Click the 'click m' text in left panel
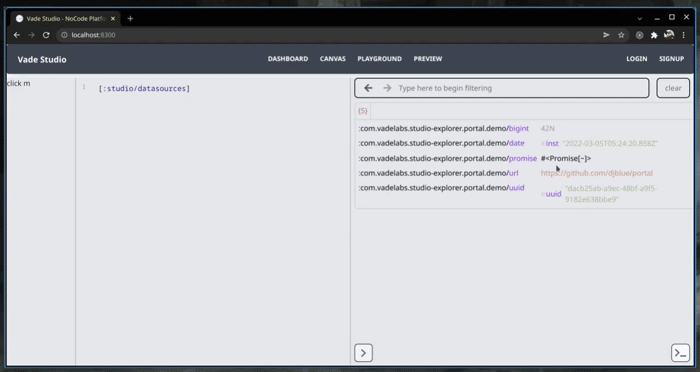This screenshot has width=700, height=372. click(19, 84)
